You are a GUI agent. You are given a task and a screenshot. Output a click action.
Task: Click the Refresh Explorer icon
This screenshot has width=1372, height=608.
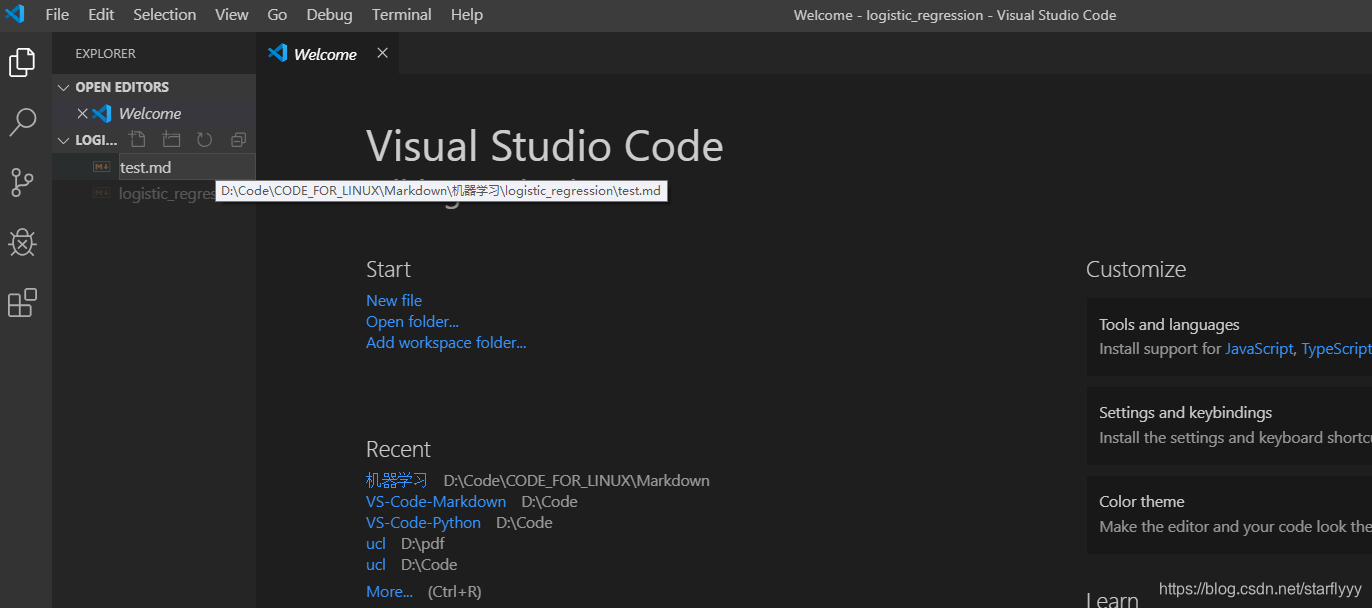(x=204, y=140)
